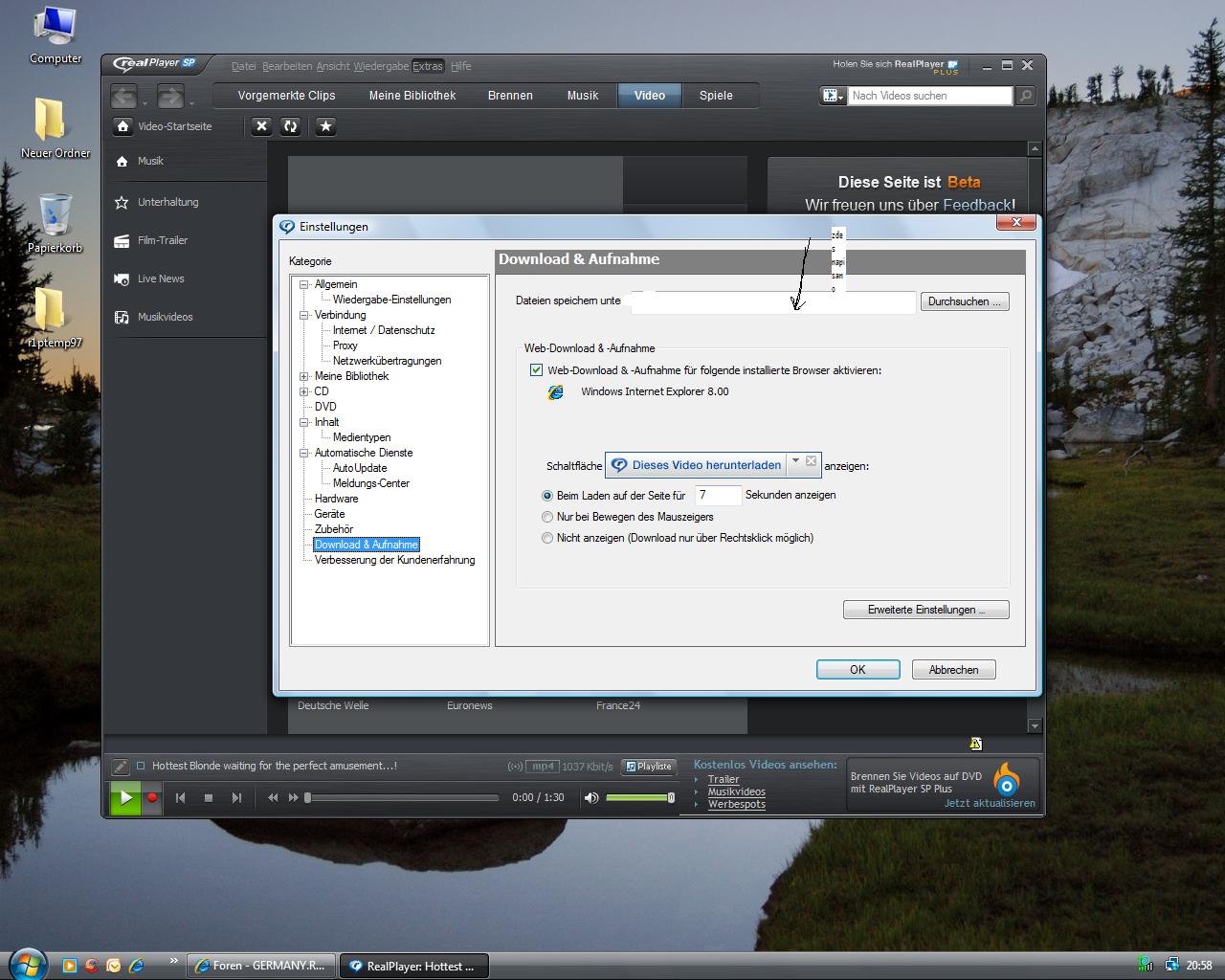Click dropdown arrow beside back button
Image resolution: width=1225 pixels, height=980 pixels.
(x=145, y=101)
